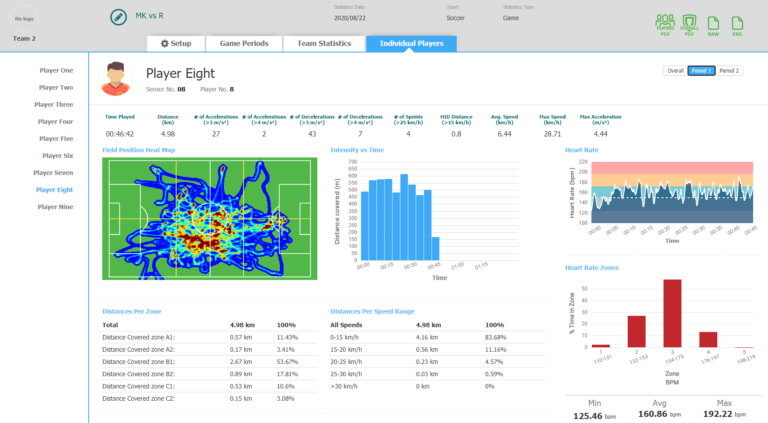
Task: Click the Heart Rate chart heading
Action: click(581, 150)
